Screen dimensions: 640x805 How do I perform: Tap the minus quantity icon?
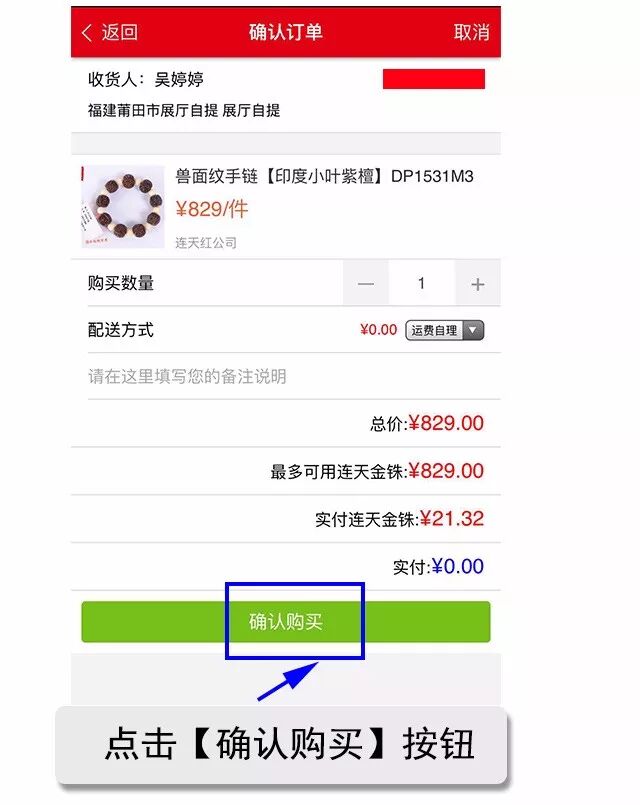pyautogui.click(x=365, y=283)
